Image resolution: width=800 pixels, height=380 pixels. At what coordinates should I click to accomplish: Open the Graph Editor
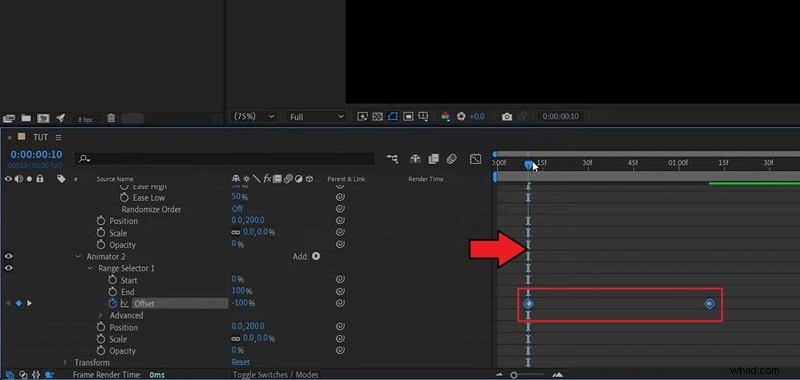pyautogui.click(x=475, y=159)
